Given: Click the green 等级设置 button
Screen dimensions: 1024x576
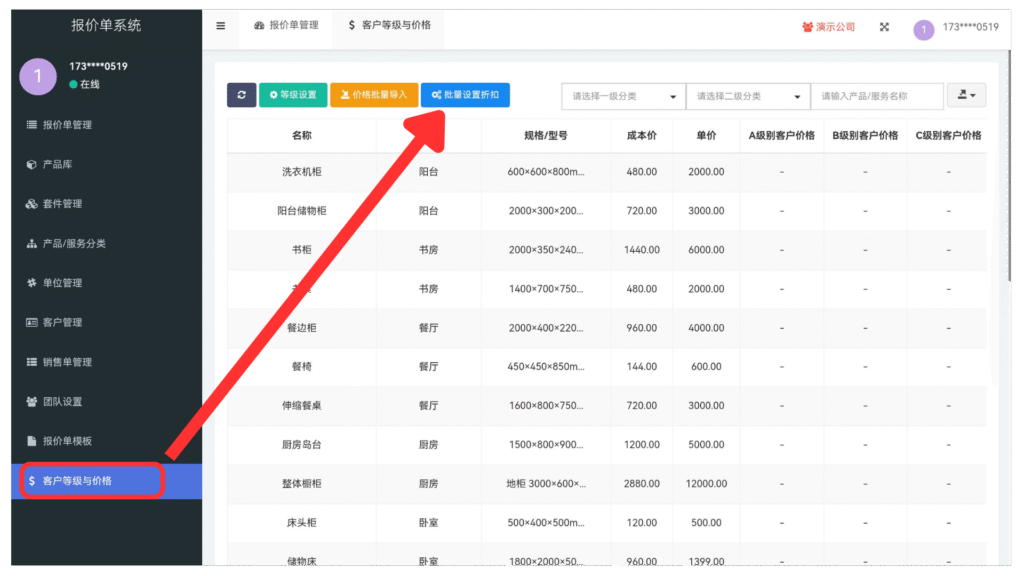Looking at the screenshot, I should (293, 95).
